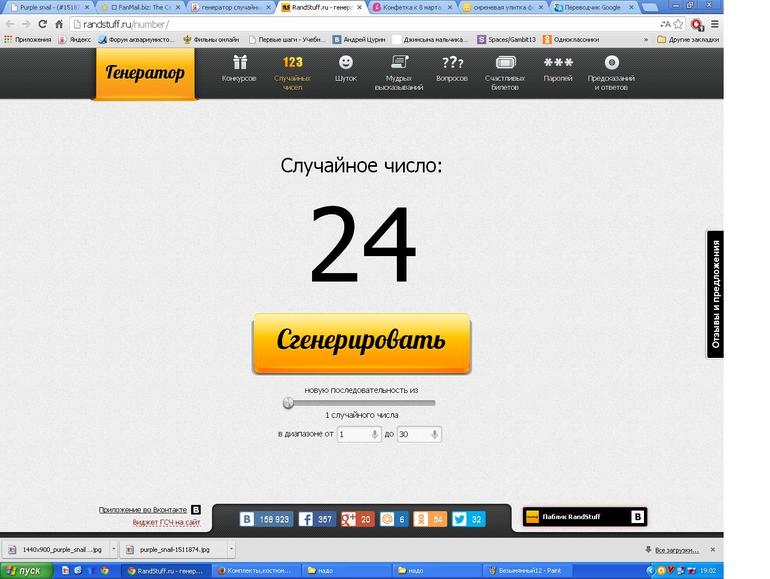The width and height of the screenshot is (770, 579).
Task: Open the Предсказаний и ответов generator
Action: pyautogui.click(x=611, y=64)
